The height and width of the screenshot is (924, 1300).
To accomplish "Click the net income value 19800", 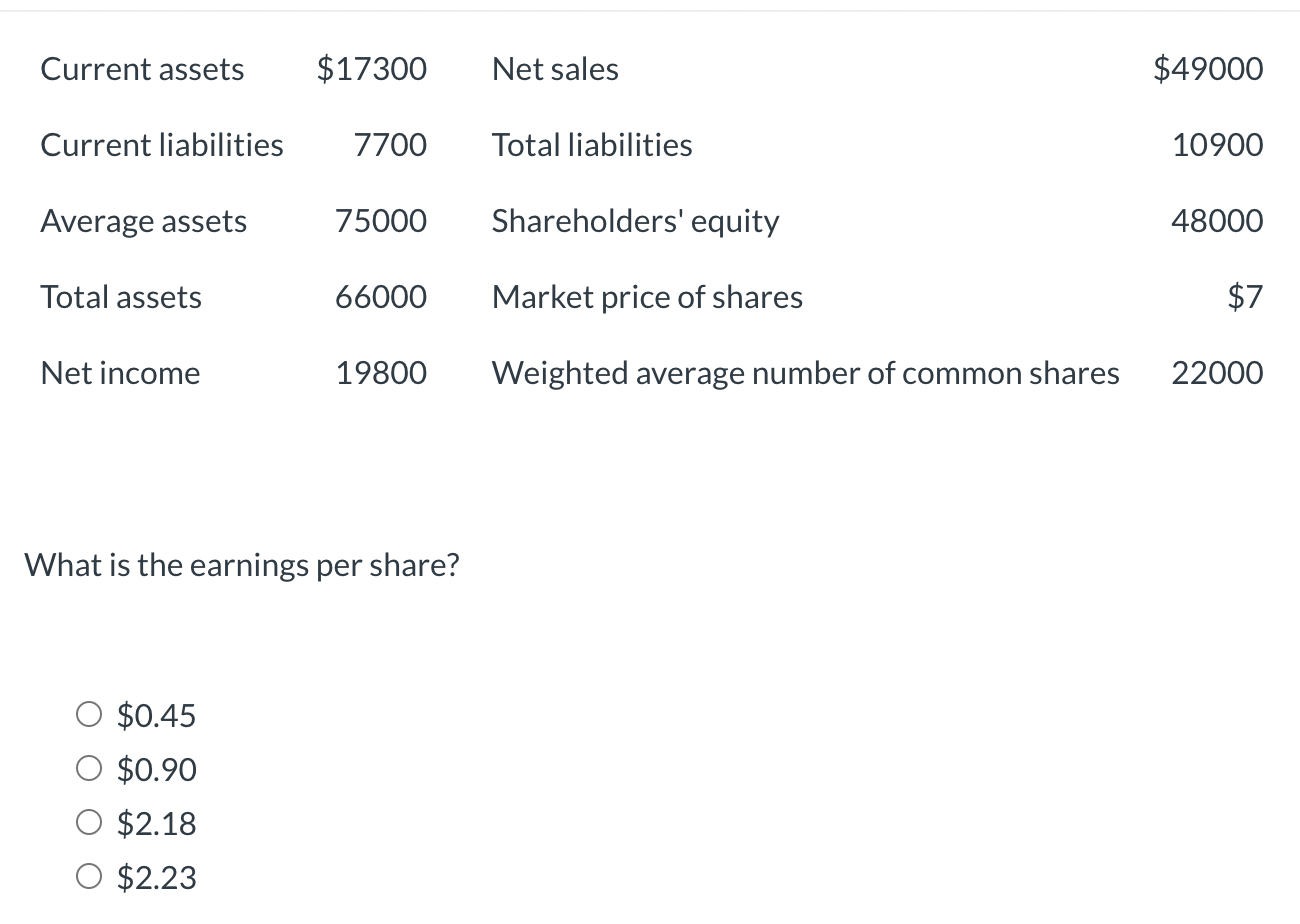I will pos(381,373).
